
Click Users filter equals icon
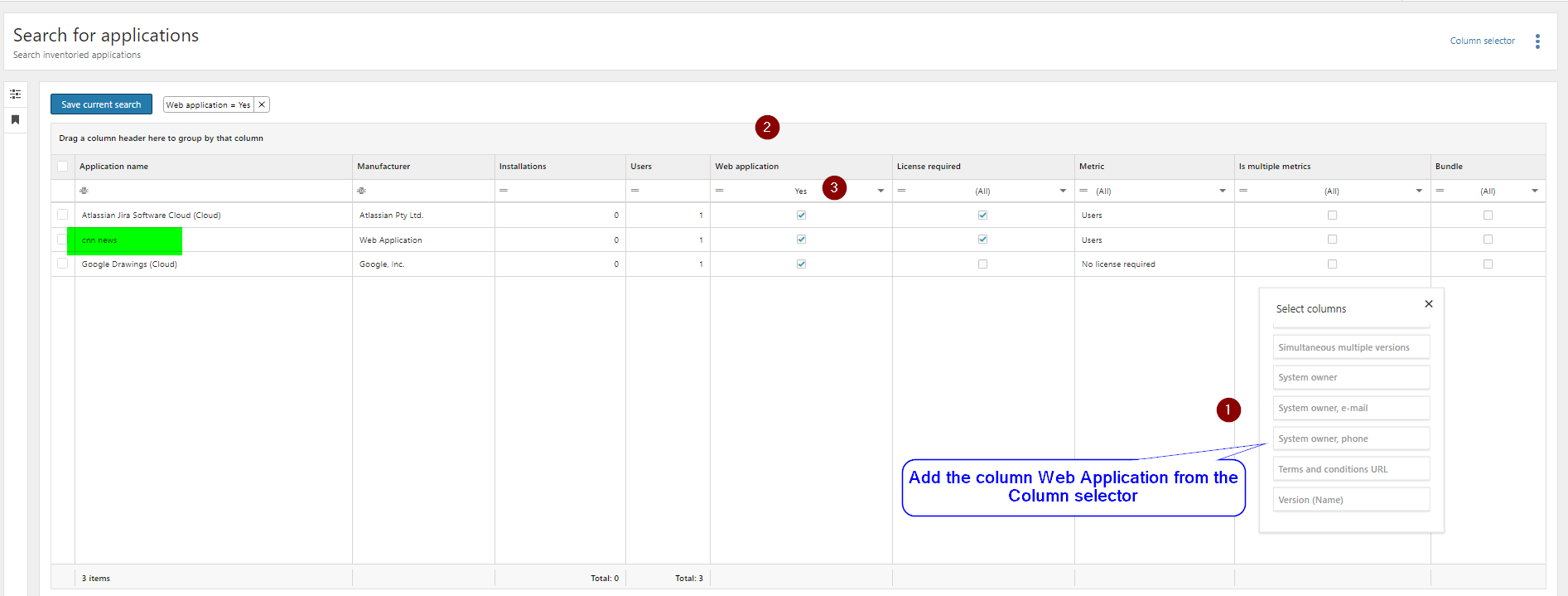pos(634,191)
